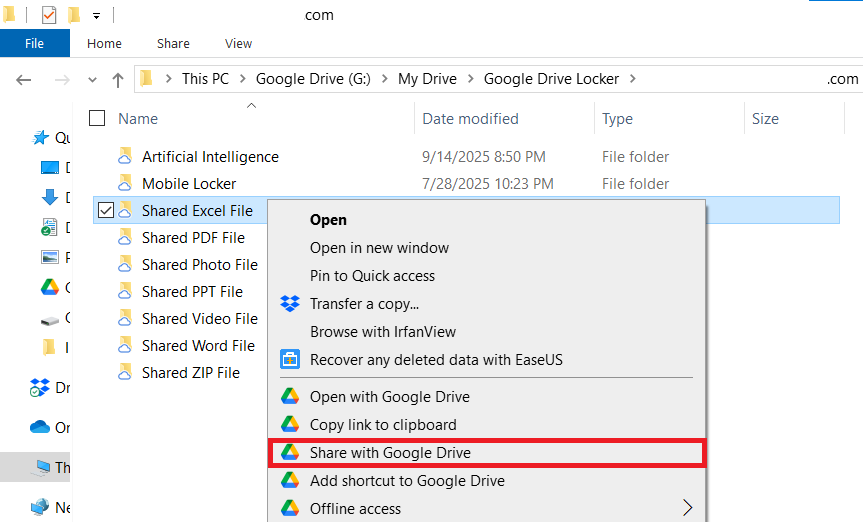Select Share with Google Drive

coord(390,453)
